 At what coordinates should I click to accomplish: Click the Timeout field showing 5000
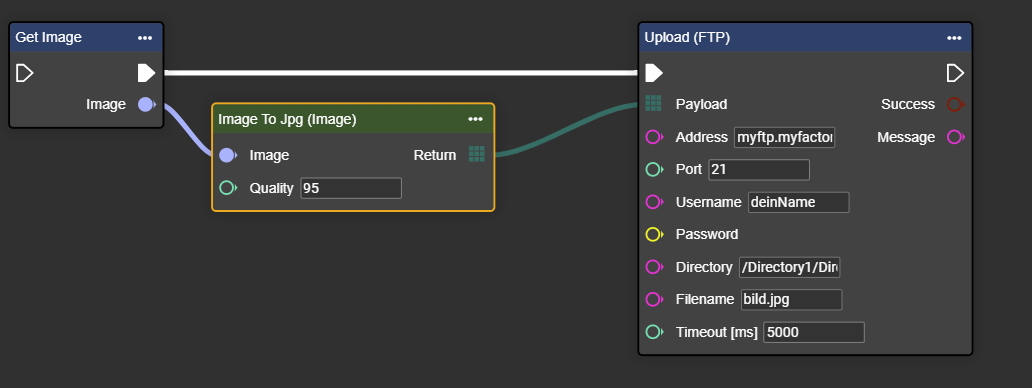(813, 332)
